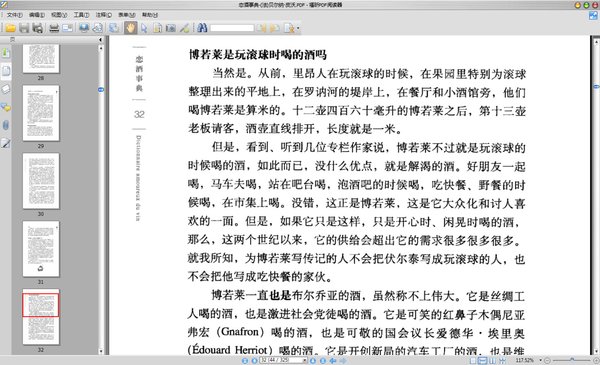600x365 pixels.
Task: Open the 帮助 (Help) menu
Action: 150,15
